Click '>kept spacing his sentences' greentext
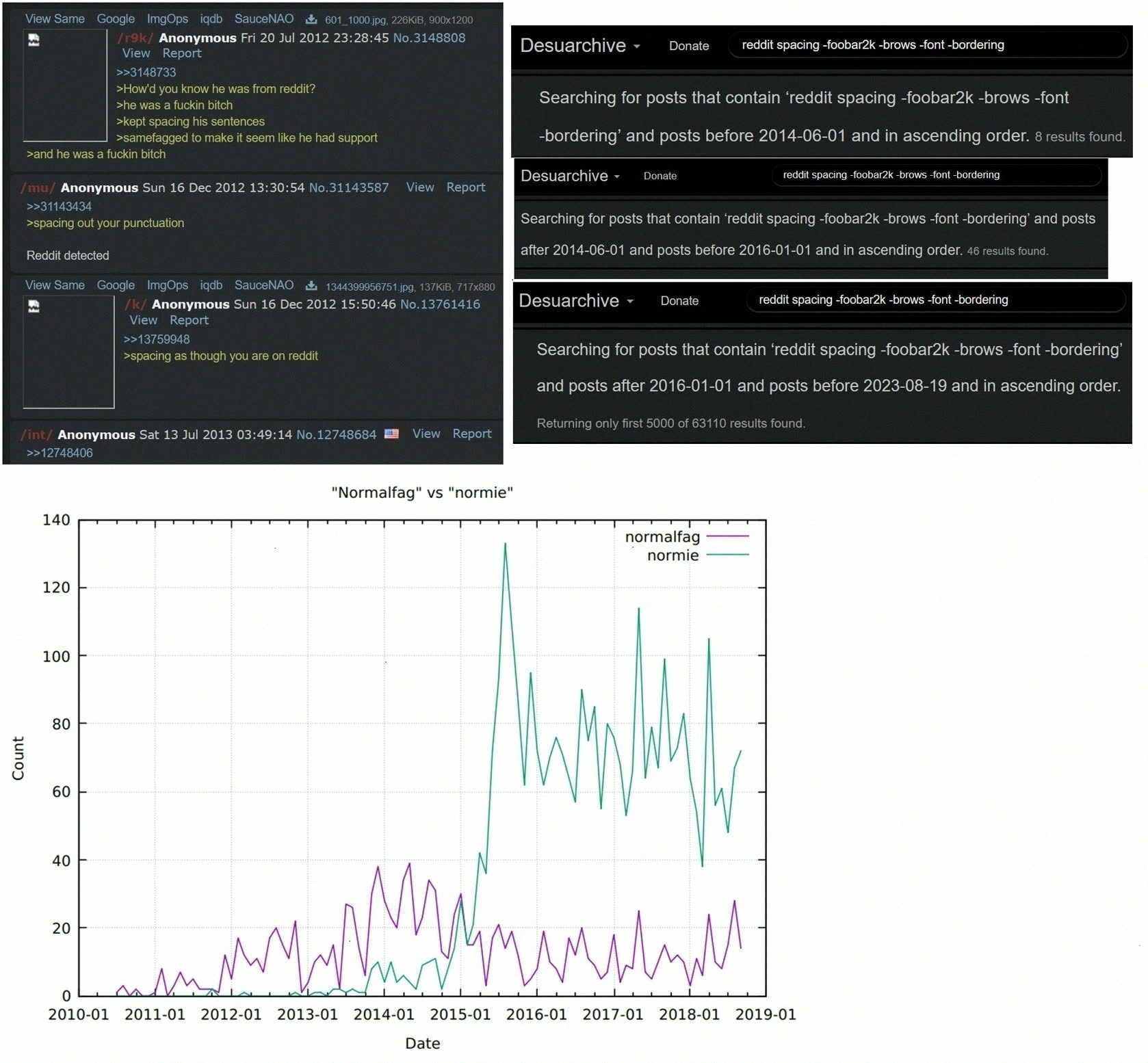Image resolution: width=1148 pixels, height=1063 pixels. [x=190, y=121]
